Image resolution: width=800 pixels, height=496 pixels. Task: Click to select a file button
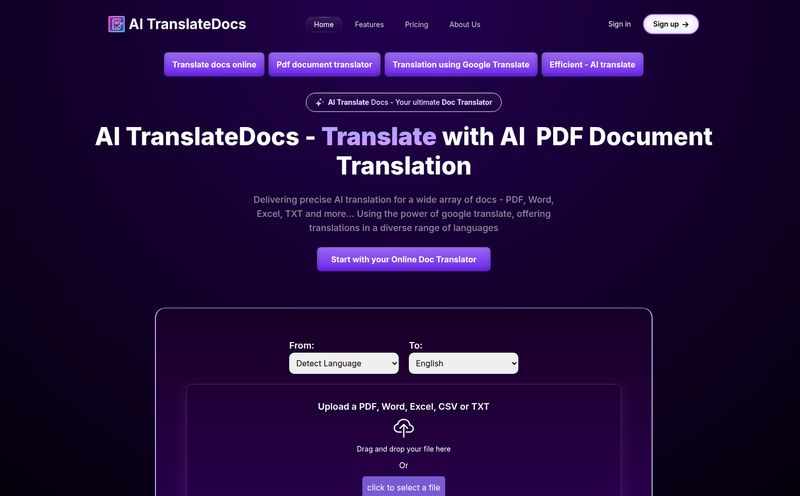coord(404,487)
